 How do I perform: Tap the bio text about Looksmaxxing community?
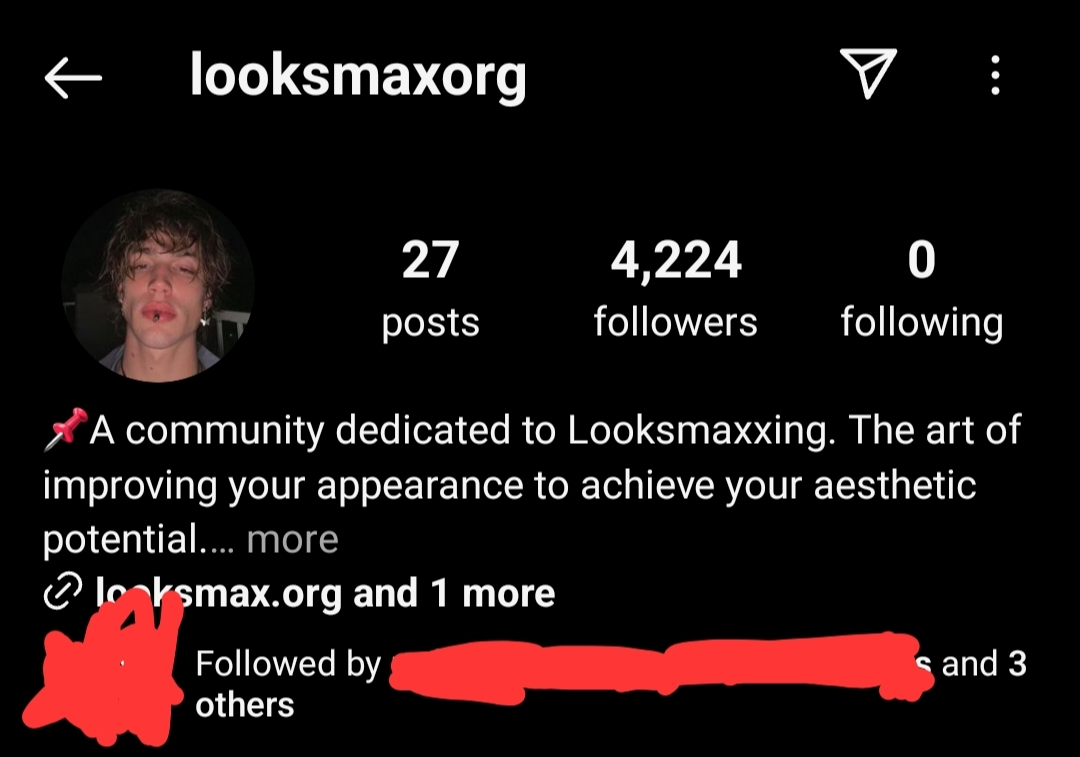(x=532, y=484)
